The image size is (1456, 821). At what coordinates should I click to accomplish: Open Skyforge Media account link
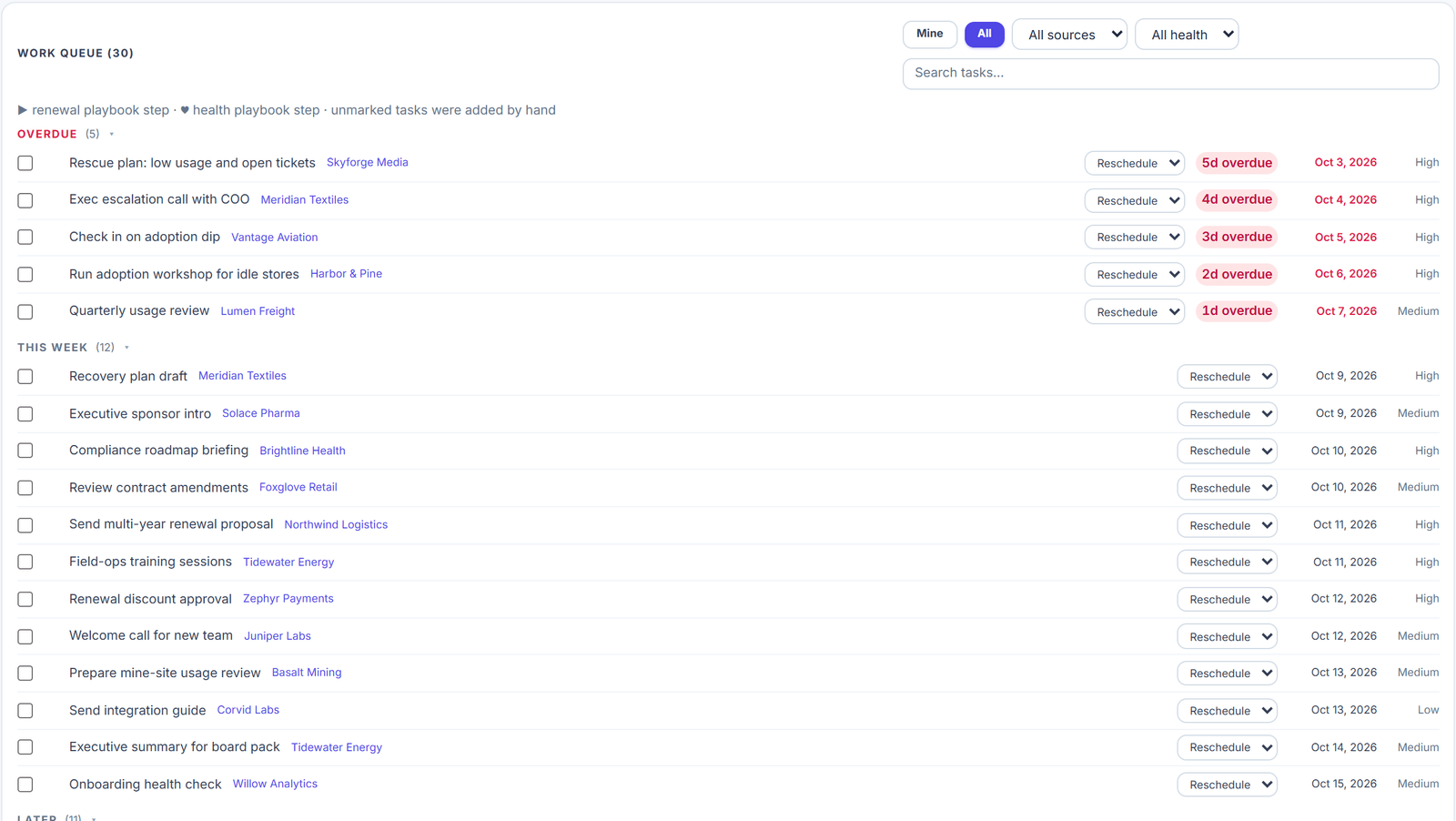point(367,162)
